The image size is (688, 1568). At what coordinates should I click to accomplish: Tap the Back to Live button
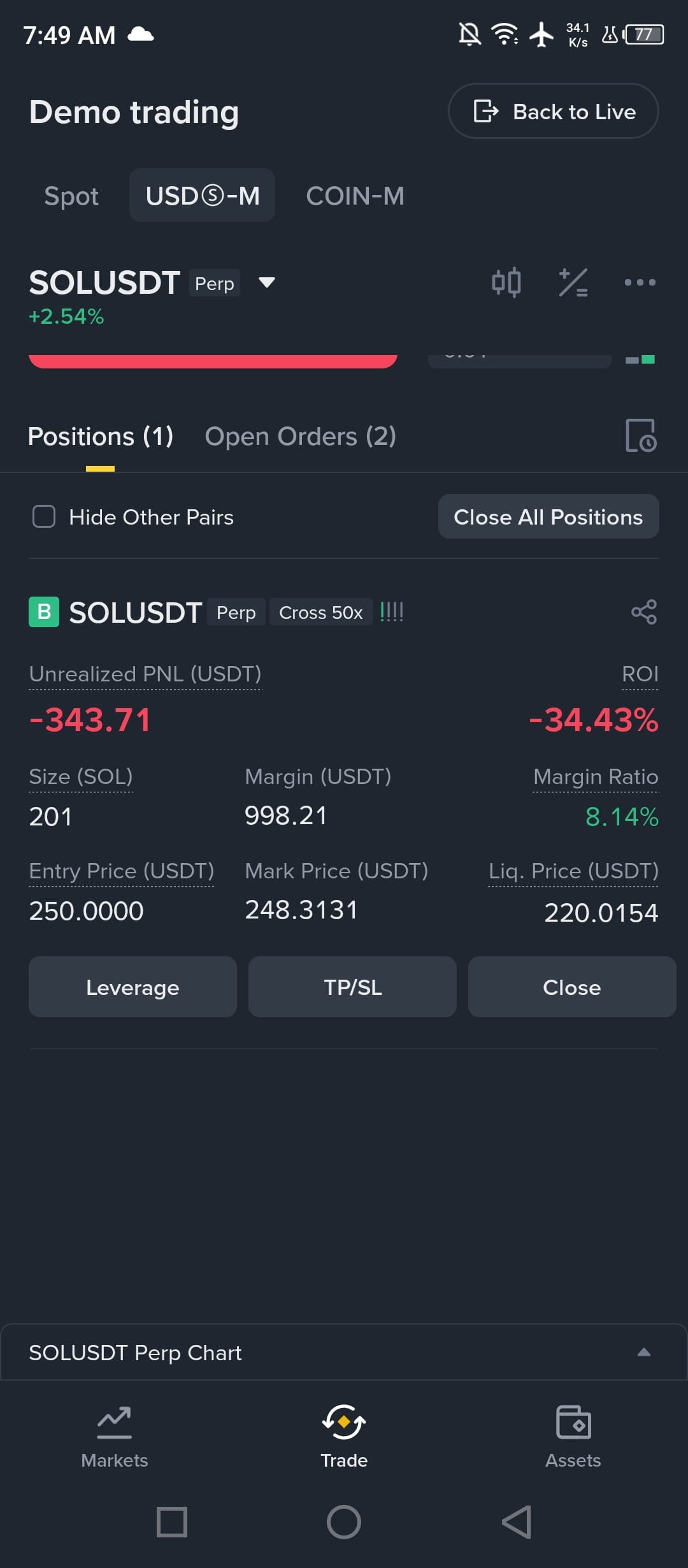point(553,111)
